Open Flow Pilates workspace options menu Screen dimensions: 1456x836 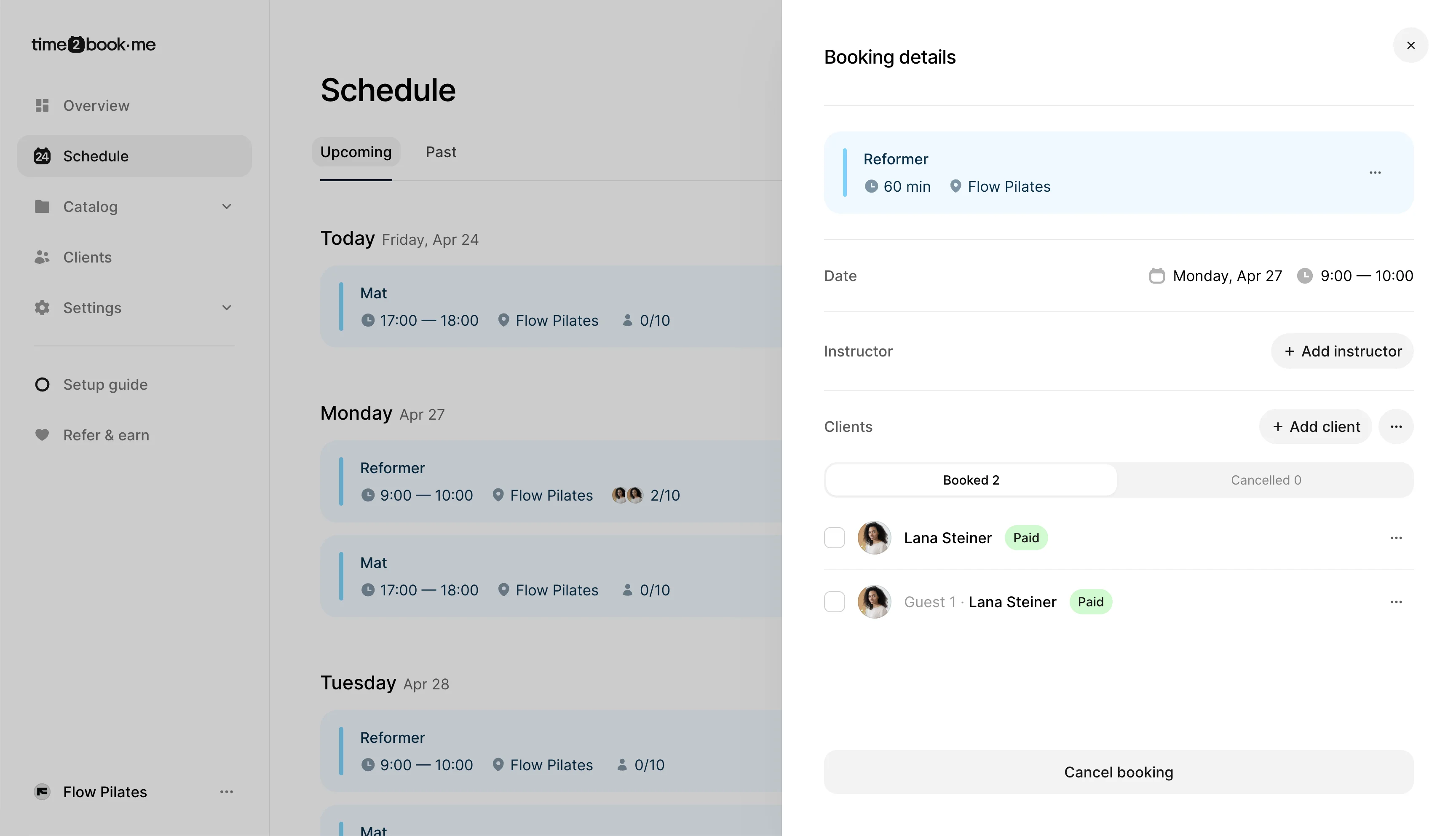tap(226, 792)
